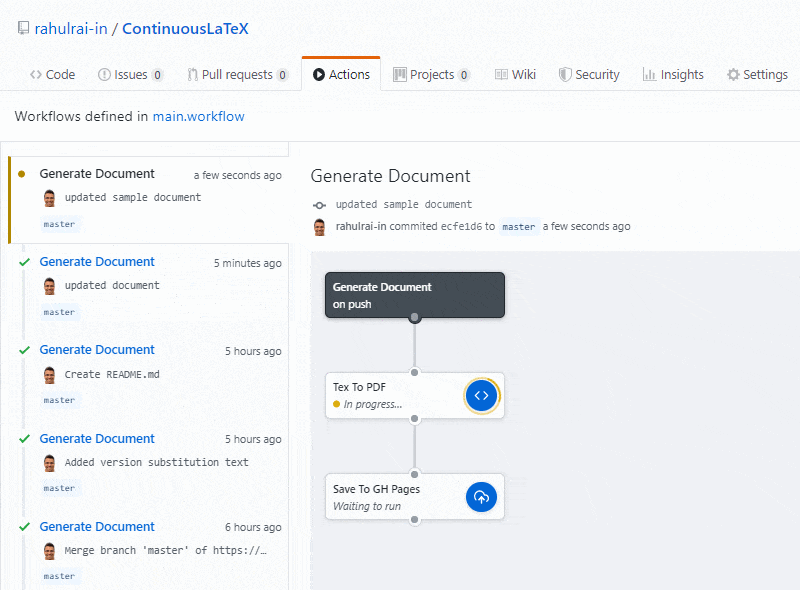Open the ContinuousLaTeX repository link
Screen dimensions: 800x590
click(185, 29)
